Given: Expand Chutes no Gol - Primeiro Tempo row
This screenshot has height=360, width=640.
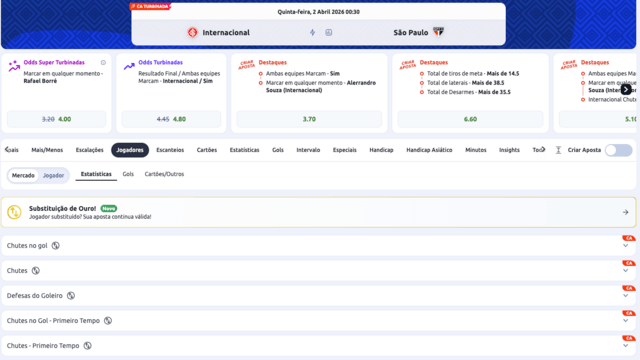Looking at the screenshot, I should [318, 320].
